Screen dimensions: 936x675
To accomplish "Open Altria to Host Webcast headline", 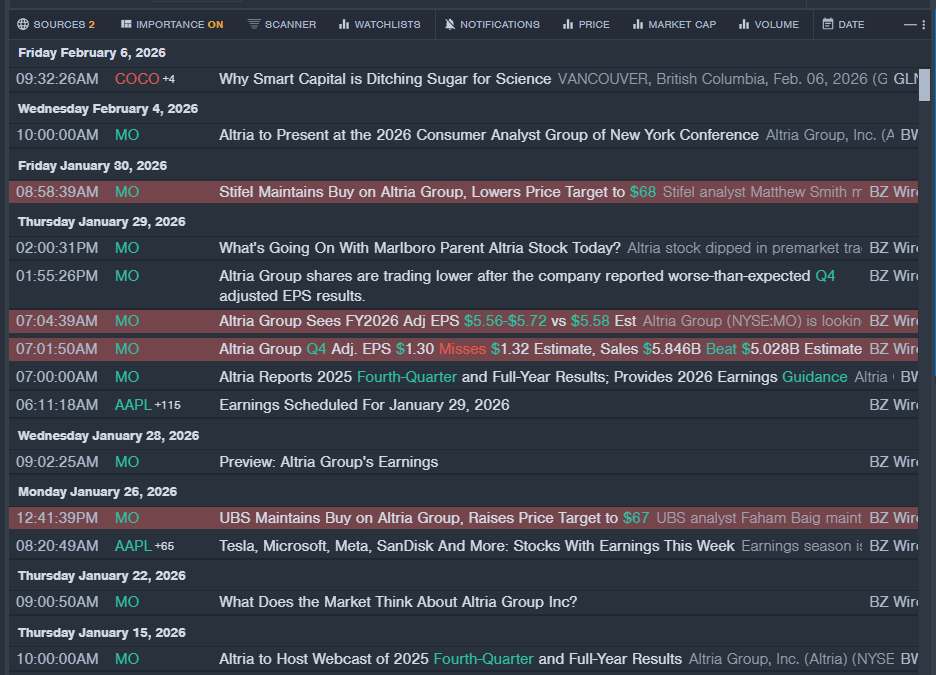I will coord(451,659).
